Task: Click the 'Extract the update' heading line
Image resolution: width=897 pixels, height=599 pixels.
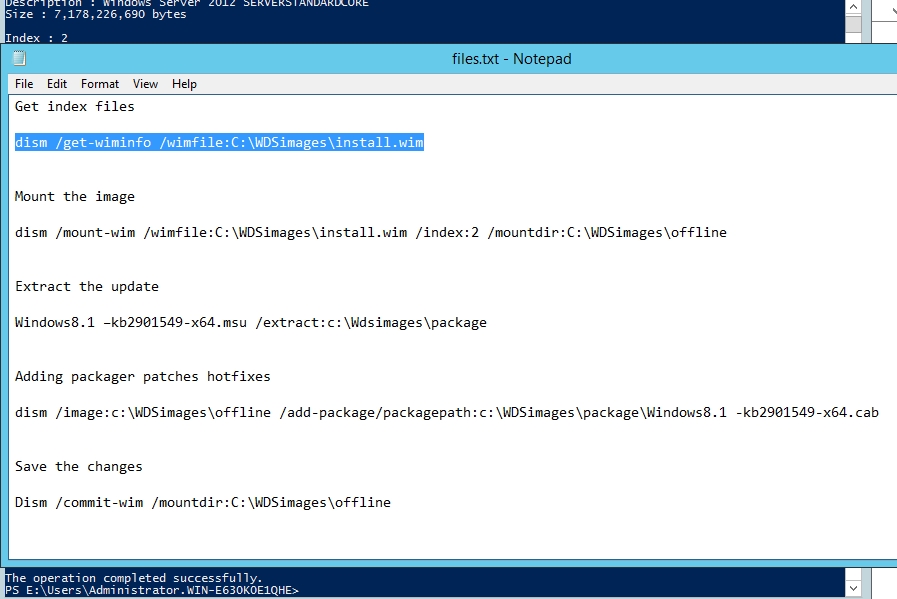Action: 86,287
